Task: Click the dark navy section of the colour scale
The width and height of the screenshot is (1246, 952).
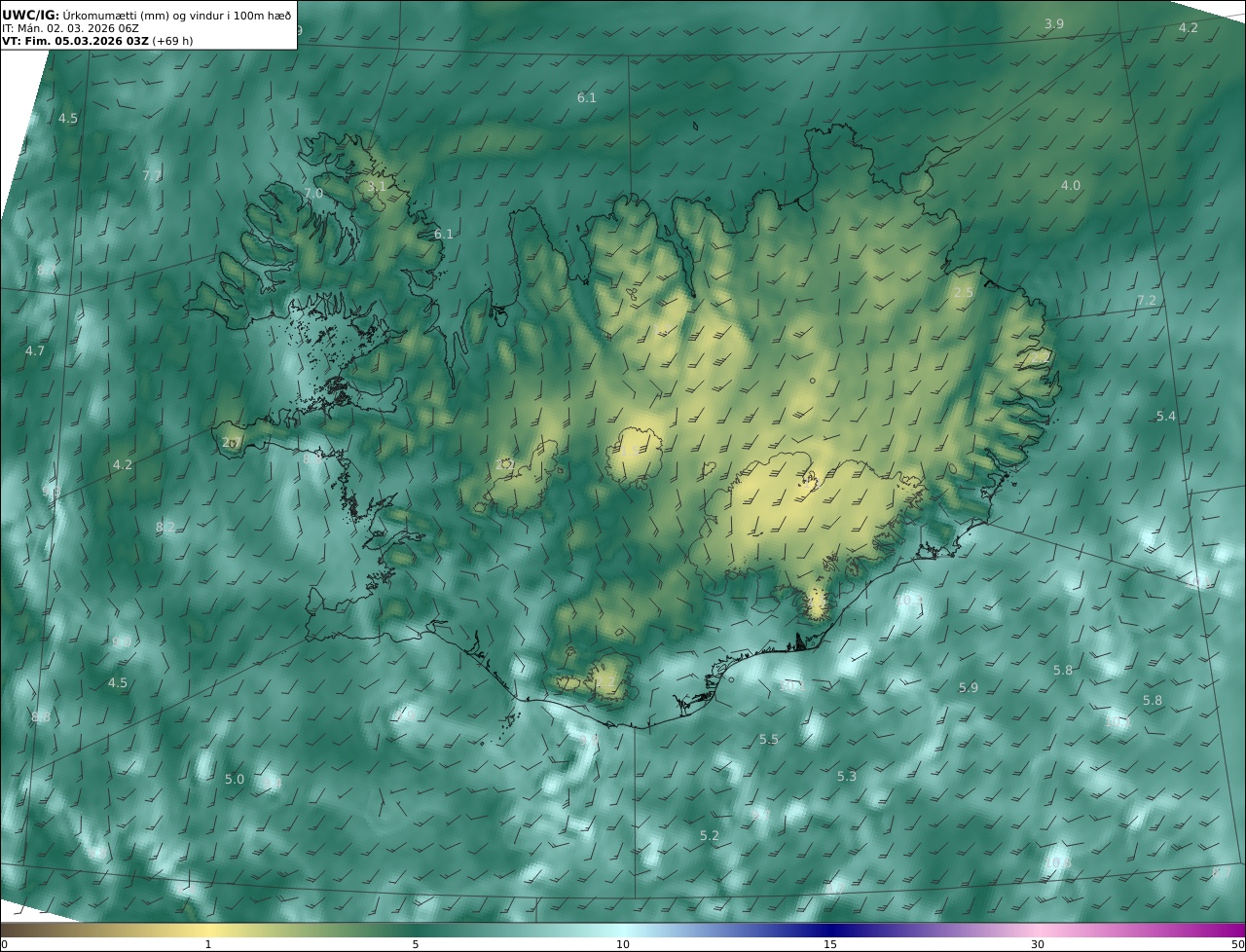Action: point(832,930)
